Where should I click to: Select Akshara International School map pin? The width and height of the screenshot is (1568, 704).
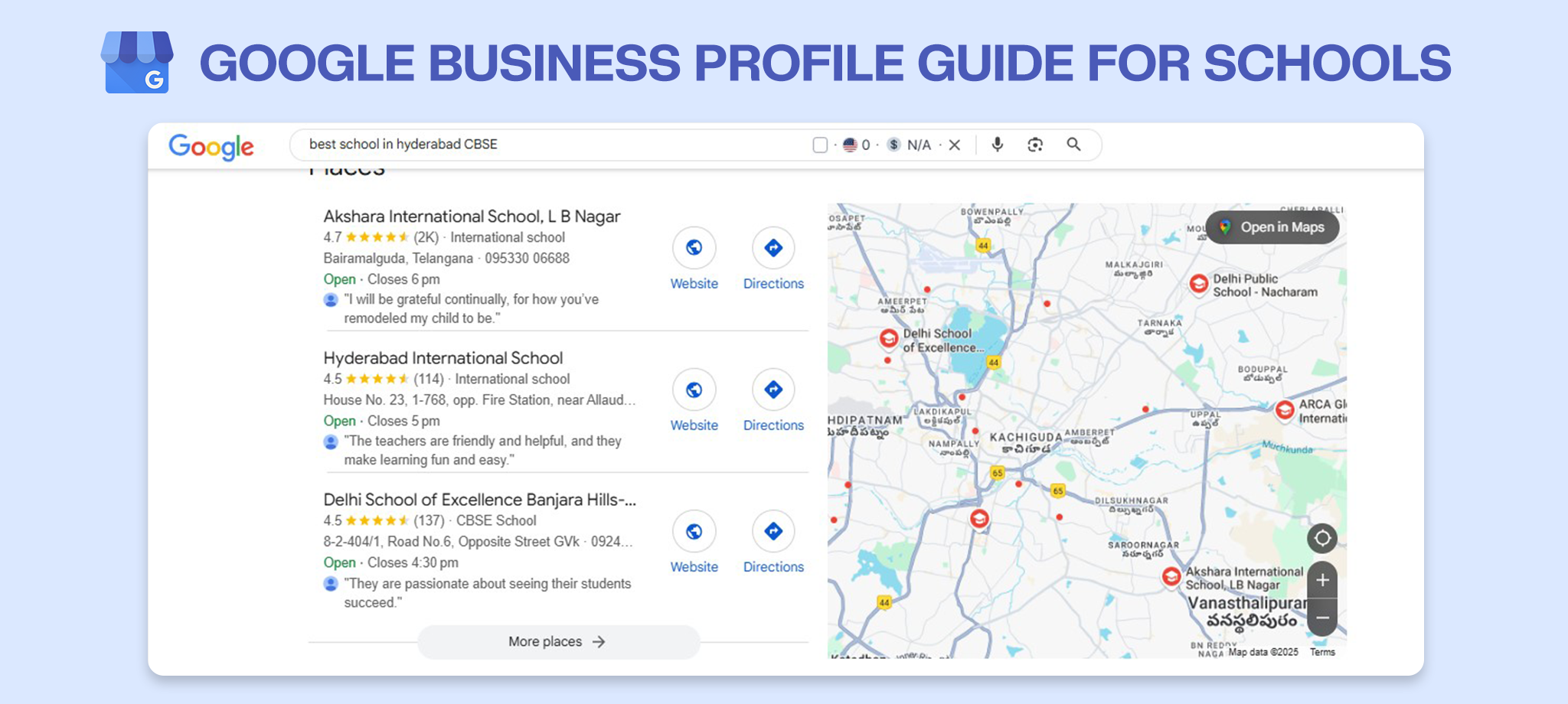tap(1171, 576)
